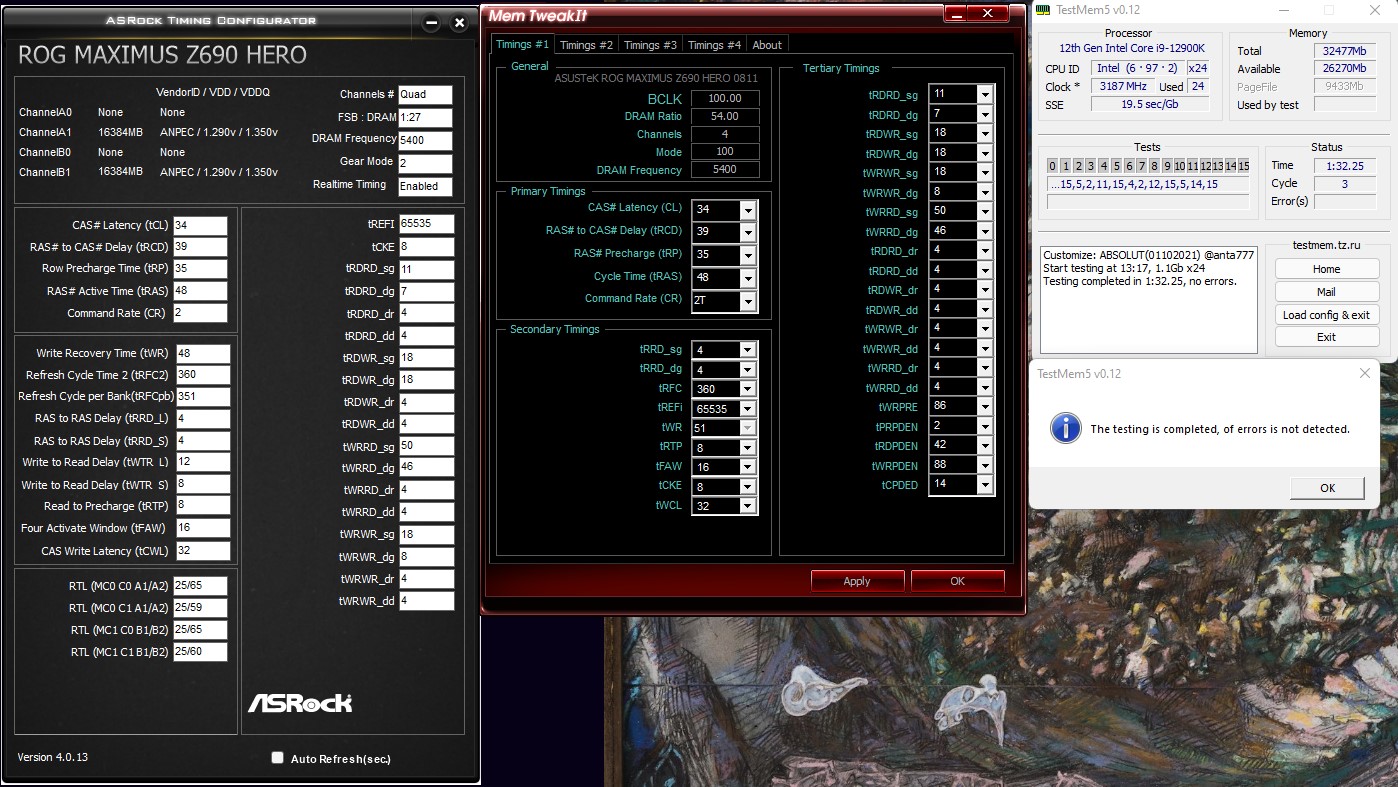Switch to the Timings #2 tab
The image size is (1398, 787).
(586, 45)
